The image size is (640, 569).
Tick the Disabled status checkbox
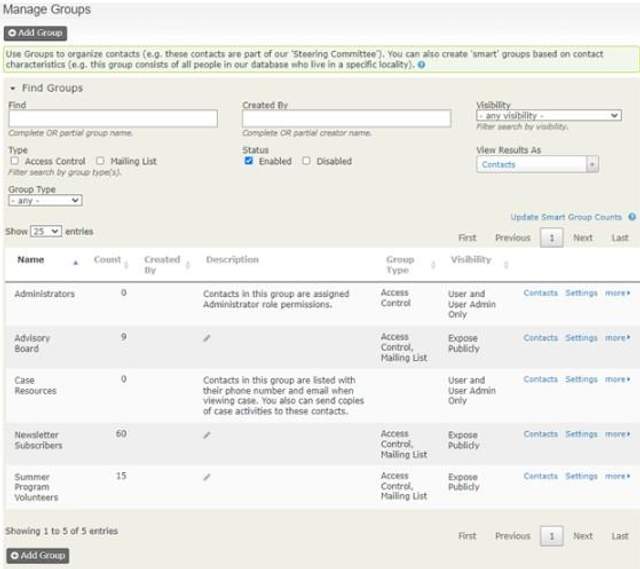306,161
